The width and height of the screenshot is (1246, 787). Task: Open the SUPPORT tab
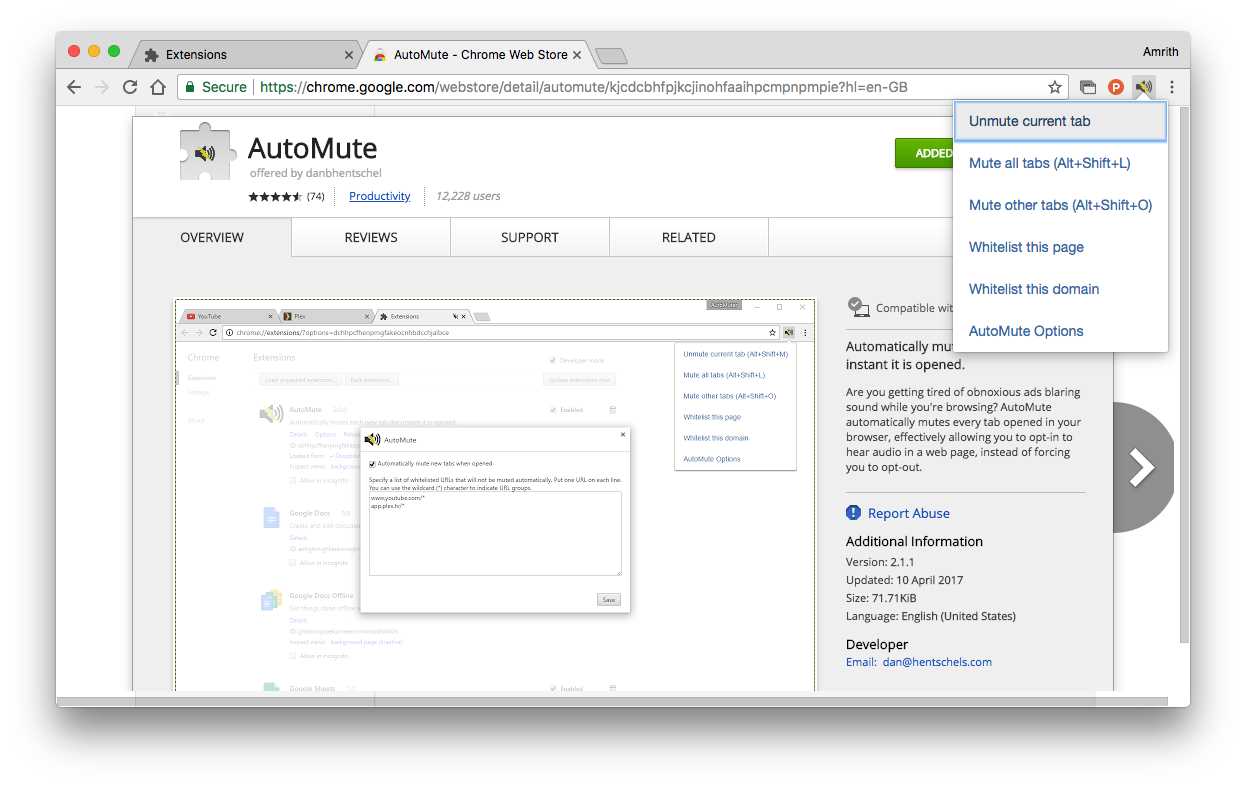530,237
